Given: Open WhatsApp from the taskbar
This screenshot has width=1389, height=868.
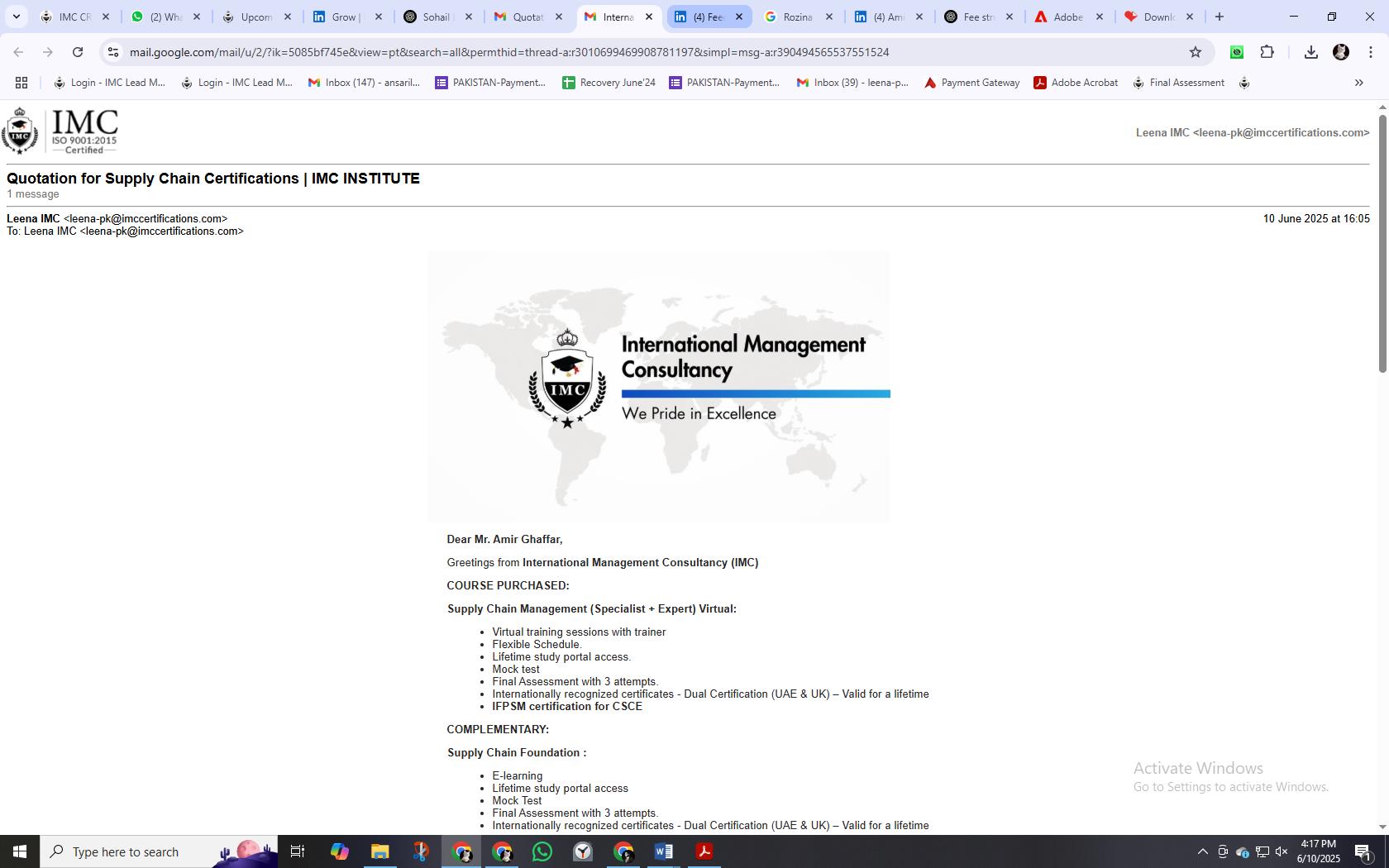Looking at the screenshot, I should click(x=542, y=851).
